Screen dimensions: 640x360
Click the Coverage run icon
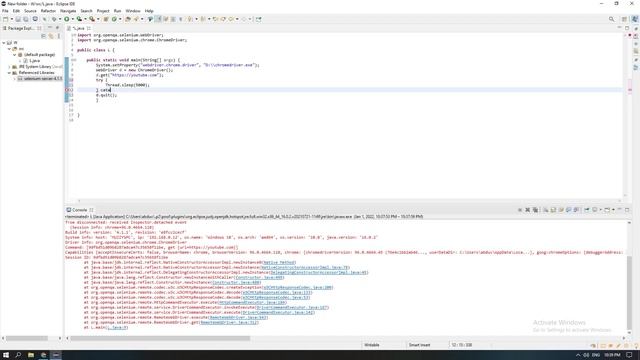pyautogui.click(x=79, y=19)
